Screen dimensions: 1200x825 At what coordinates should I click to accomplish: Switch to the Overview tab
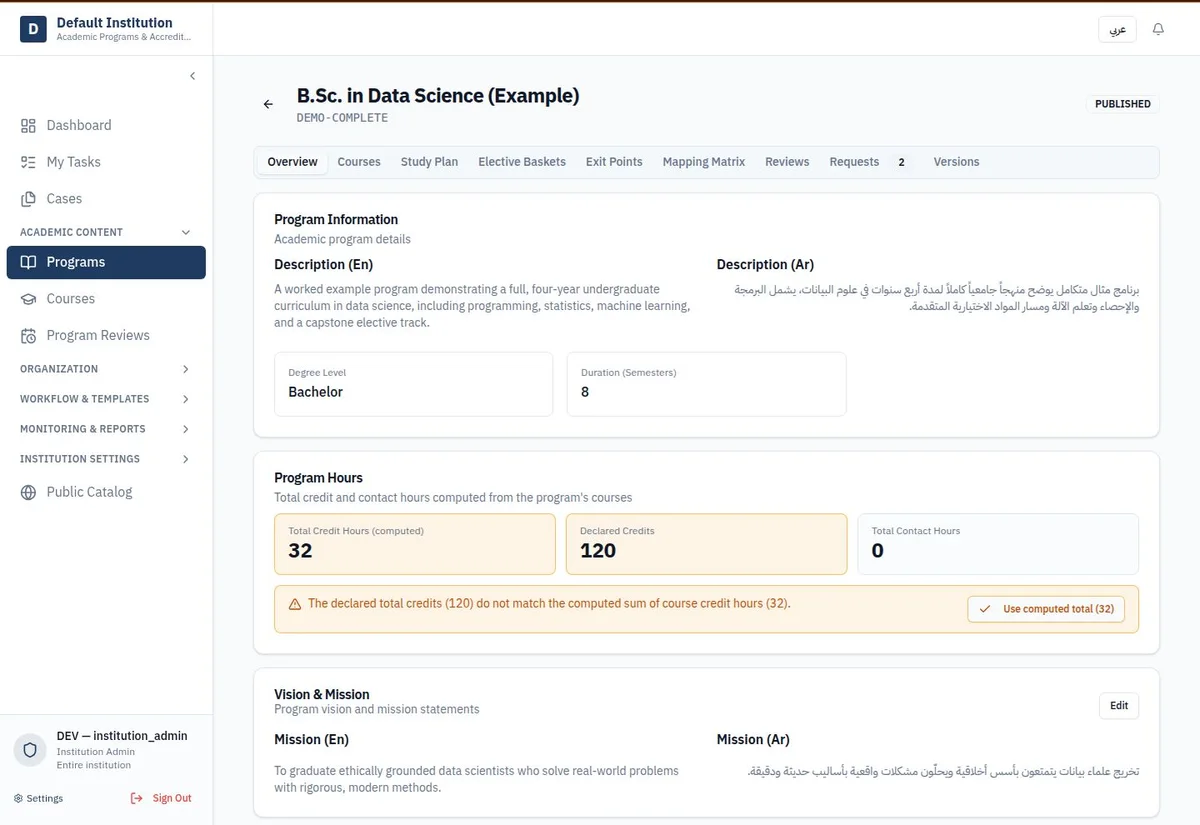(x=292, y=162)
